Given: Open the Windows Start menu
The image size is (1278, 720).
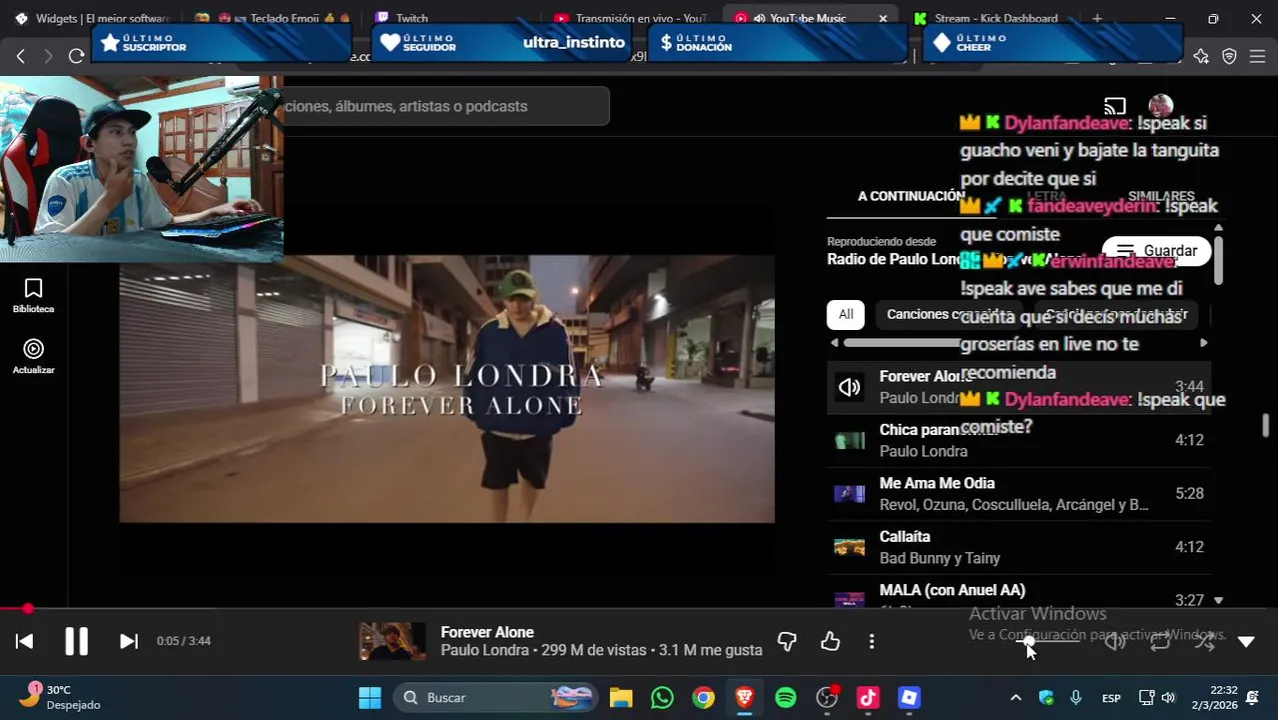Looking at the screenshot, I should coord(370,697).
